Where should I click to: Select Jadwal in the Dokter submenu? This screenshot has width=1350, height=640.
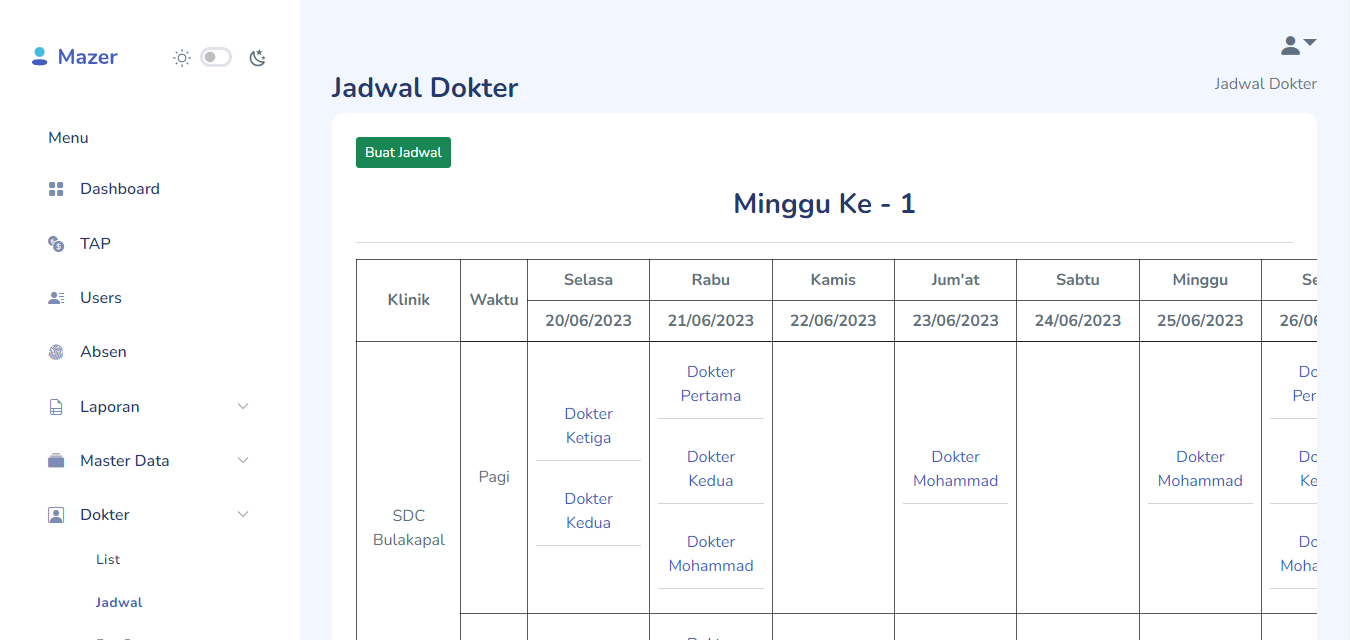[119, 603]
